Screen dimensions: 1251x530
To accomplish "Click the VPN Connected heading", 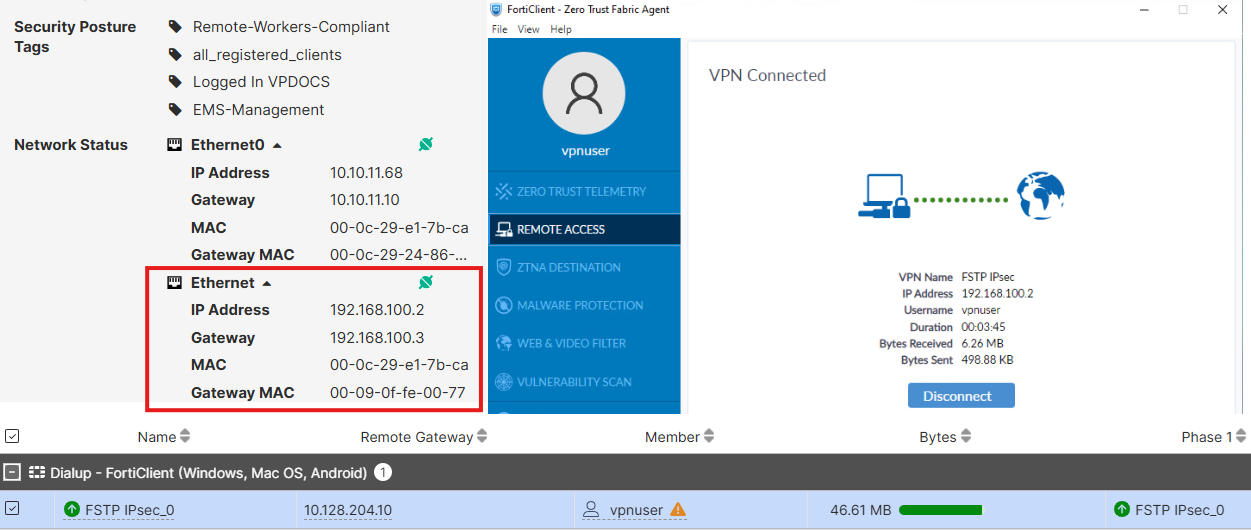I will click(767, 75).
